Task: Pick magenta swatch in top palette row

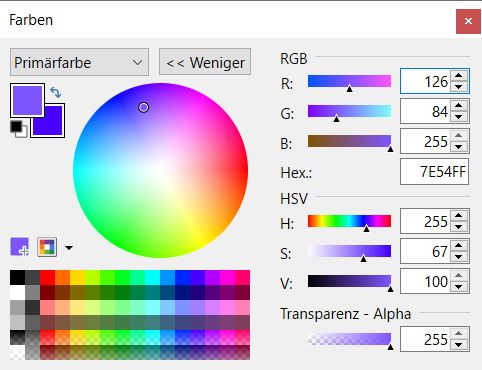Action: tap(227, 278)
